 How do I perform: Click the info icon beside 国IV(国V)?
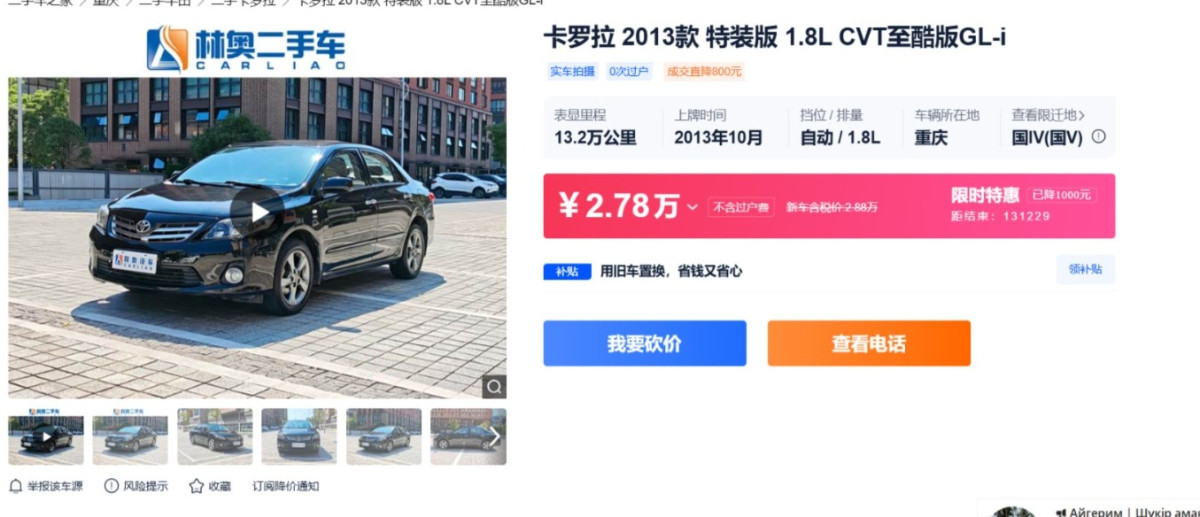(x=1098, y=137)
